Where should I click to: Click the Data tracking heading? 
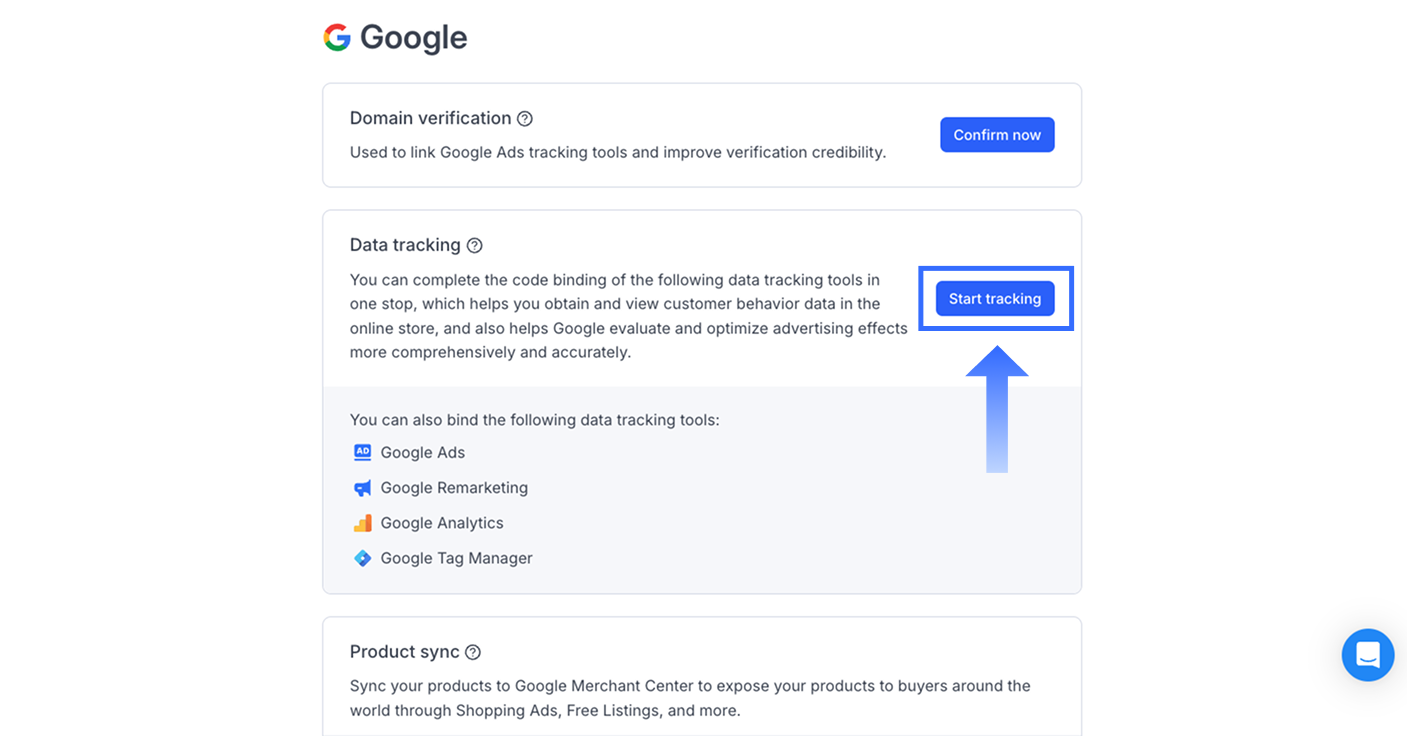tap(405, 245)
